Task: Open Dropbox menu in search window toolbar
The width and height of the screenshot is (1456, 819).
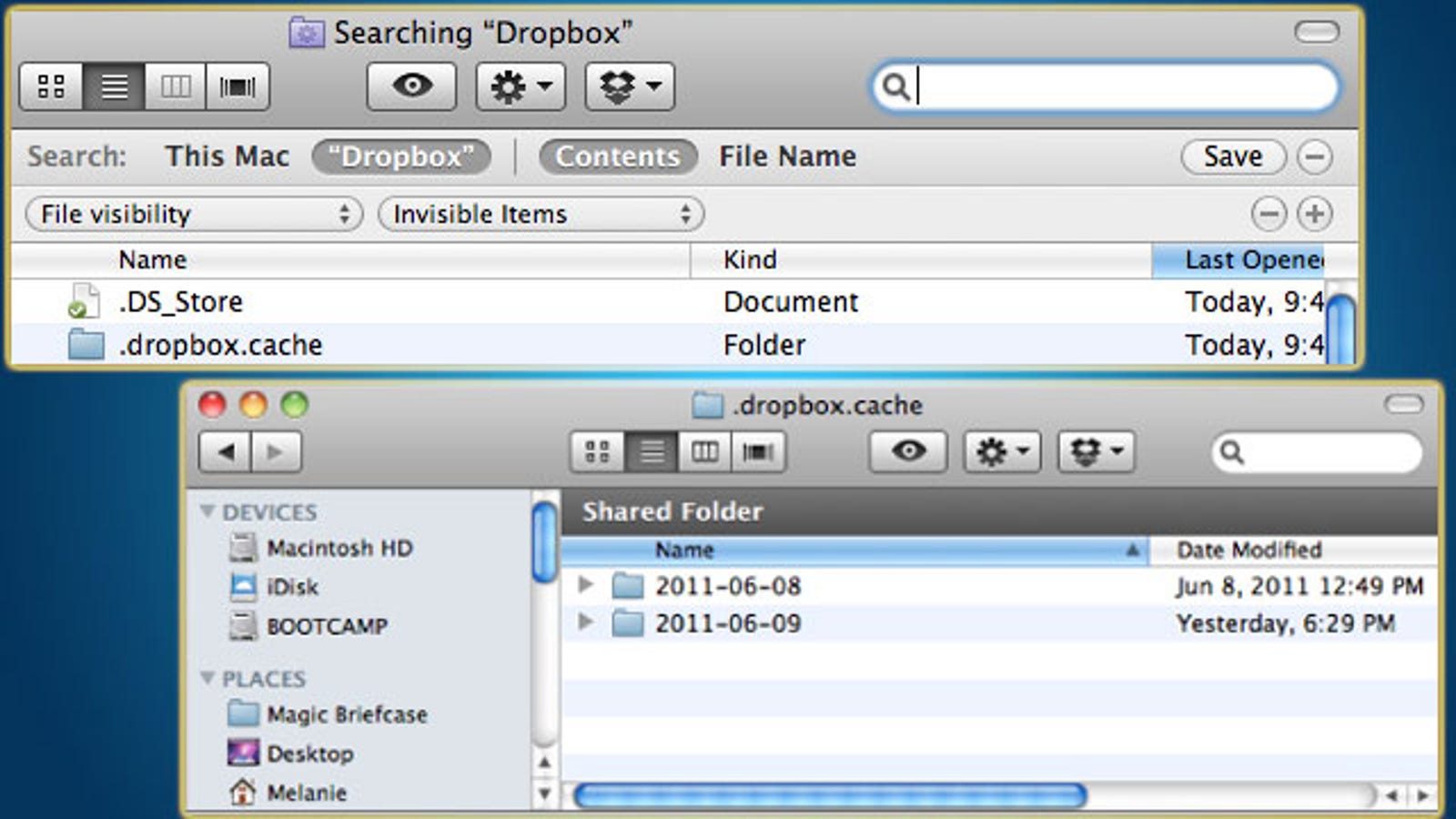Action: [630, 86]
